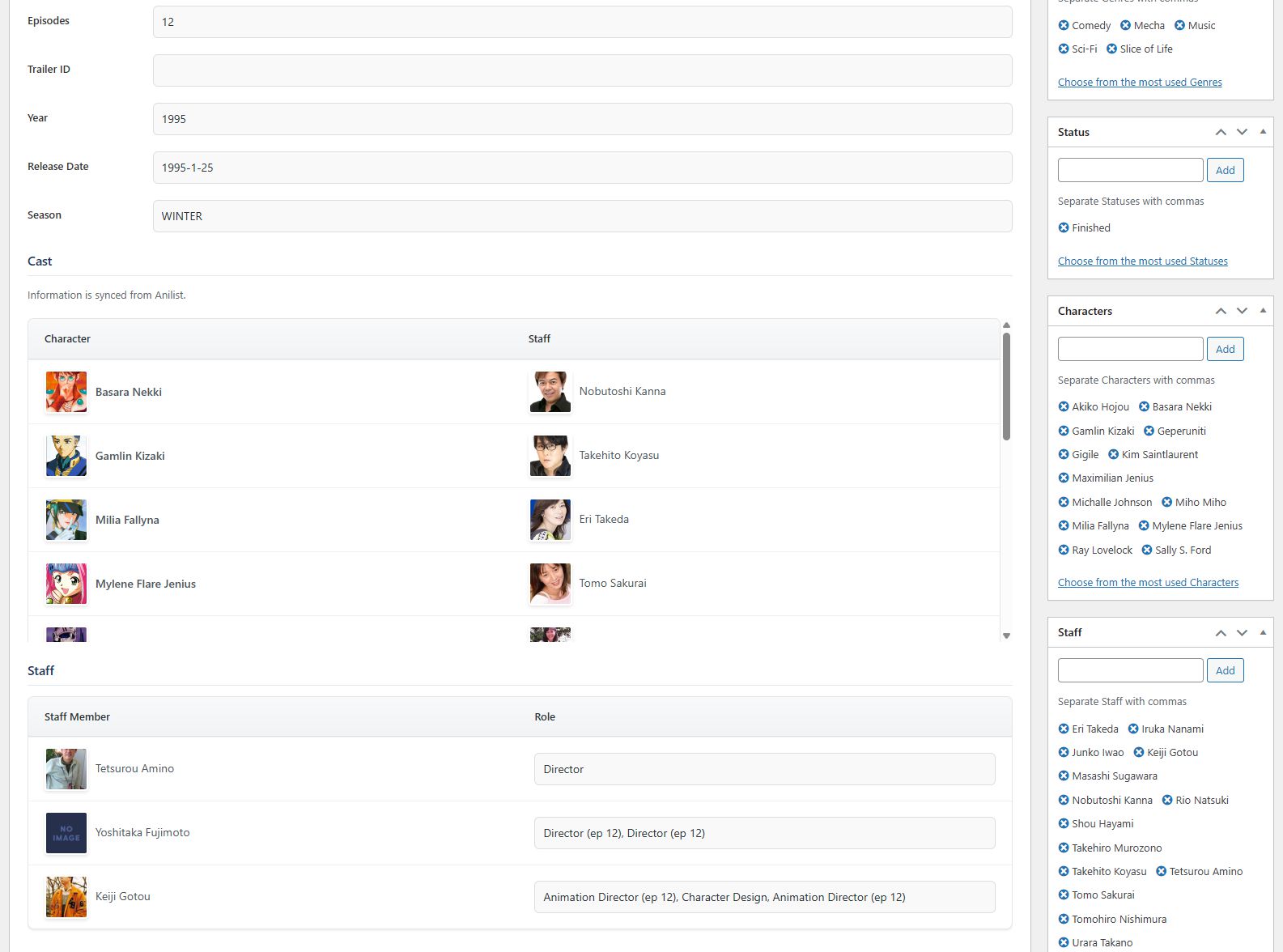Remove the Mecha genre tag

(1126, 25)
